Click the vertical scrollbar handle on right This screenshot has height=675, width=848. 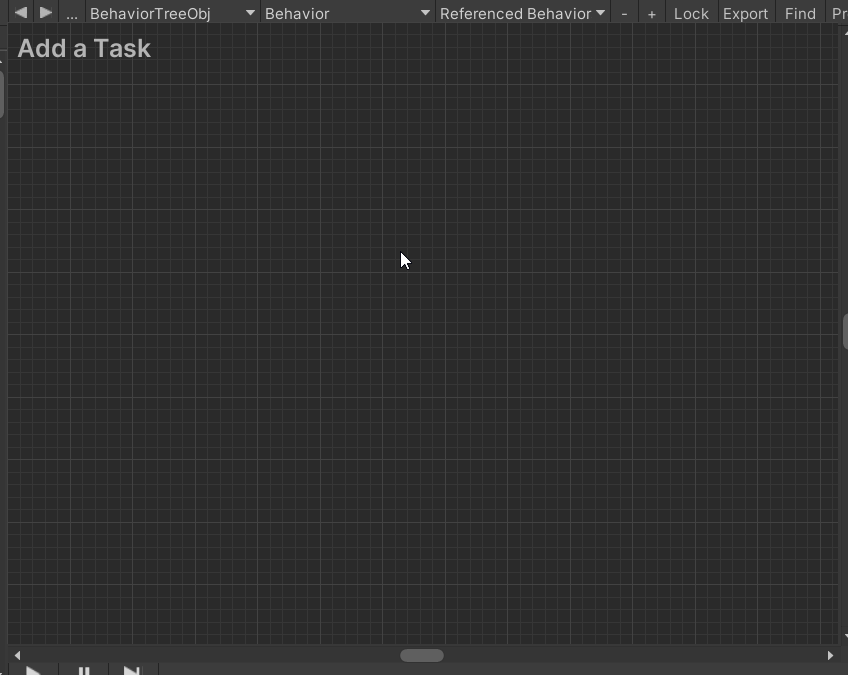[845, 331]
